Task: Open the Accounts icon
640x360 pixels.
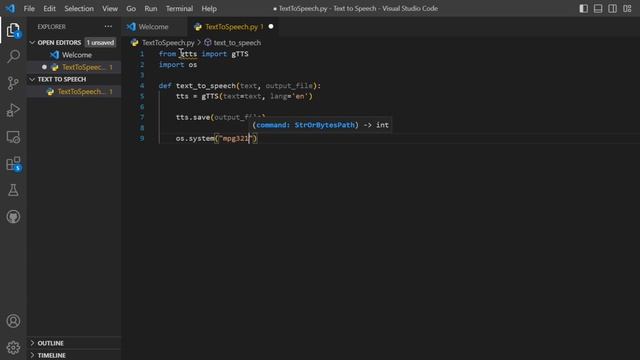Action: point(13,321)
